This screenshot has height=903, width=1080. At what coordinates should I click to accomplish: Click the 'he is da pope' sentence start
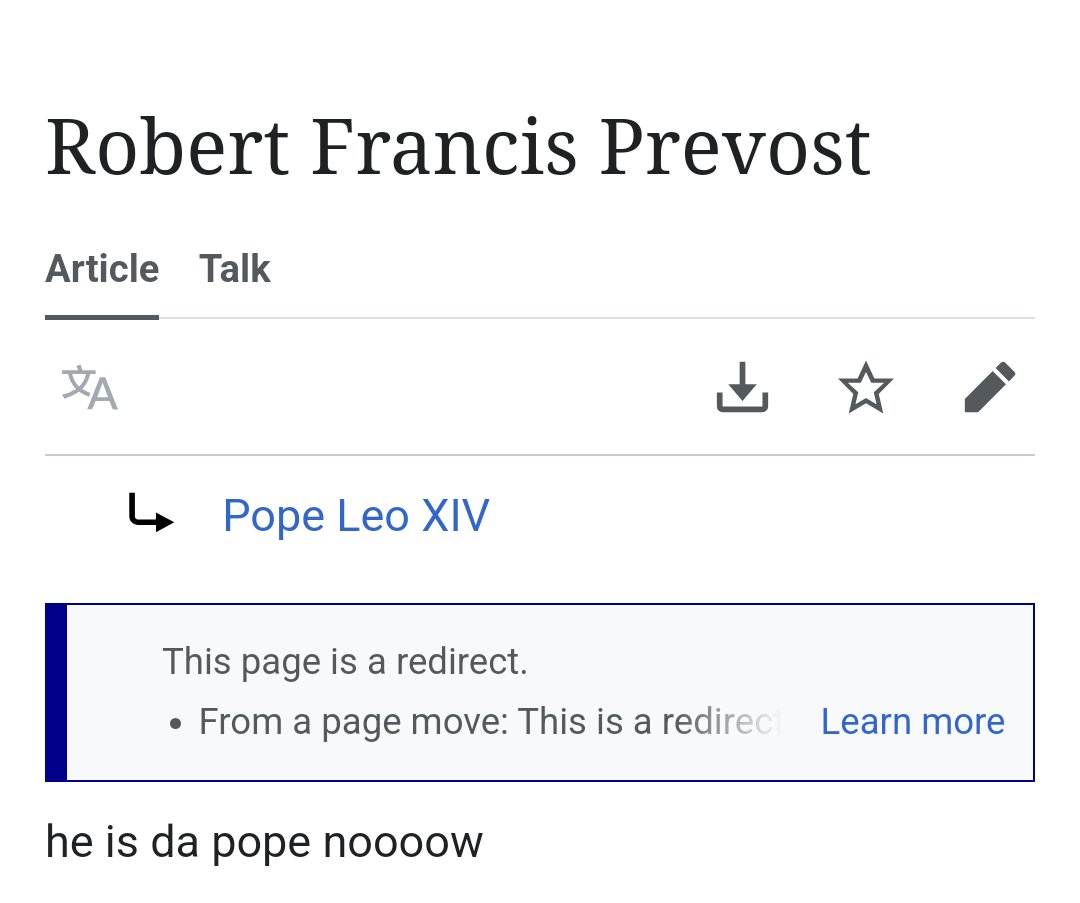click(180, 842)
